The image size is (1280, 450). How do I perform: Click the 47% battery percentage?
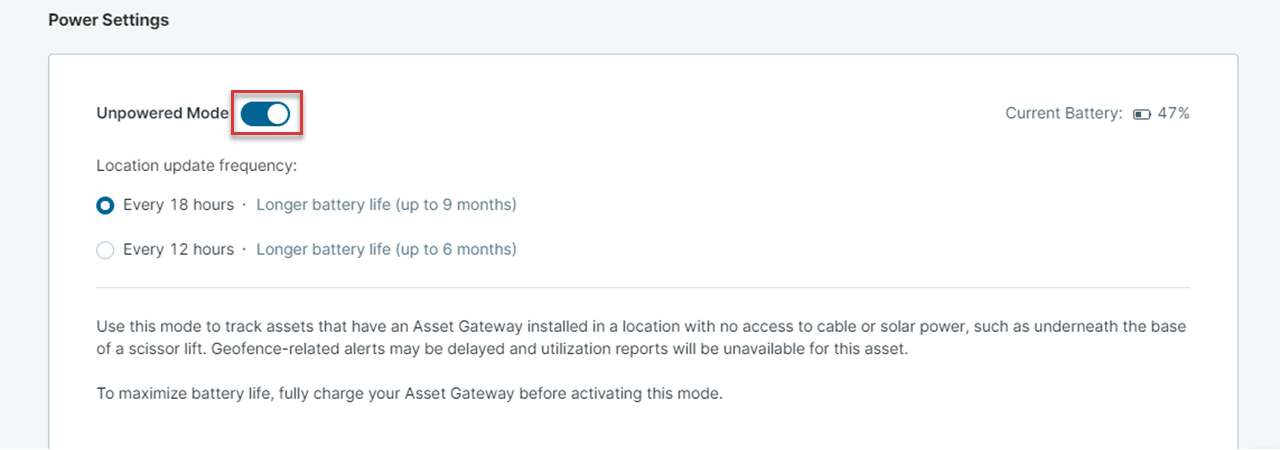tap(1173, 114)
